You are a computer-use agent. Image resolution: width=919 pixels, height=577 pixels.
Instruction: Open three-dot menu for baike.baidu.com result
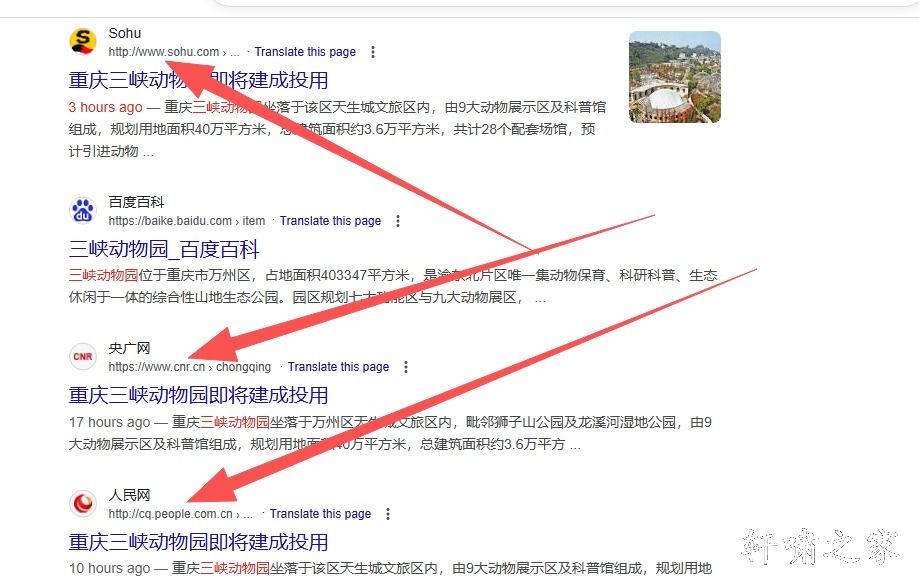(x=398, y=221)
